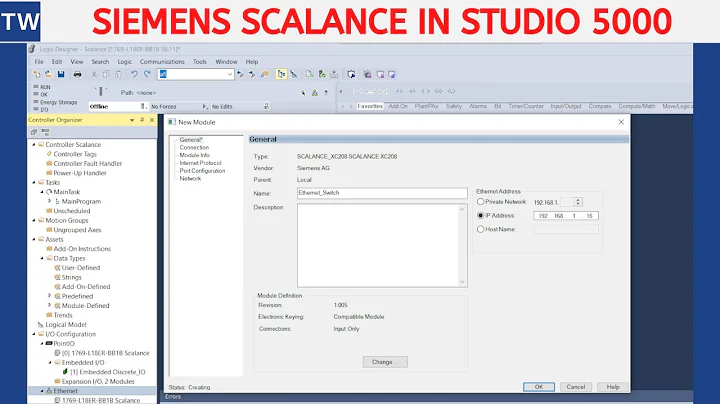This screenshot has width=720, height=404.
Task: Open the Edit menu
Action: coord(56,62)
